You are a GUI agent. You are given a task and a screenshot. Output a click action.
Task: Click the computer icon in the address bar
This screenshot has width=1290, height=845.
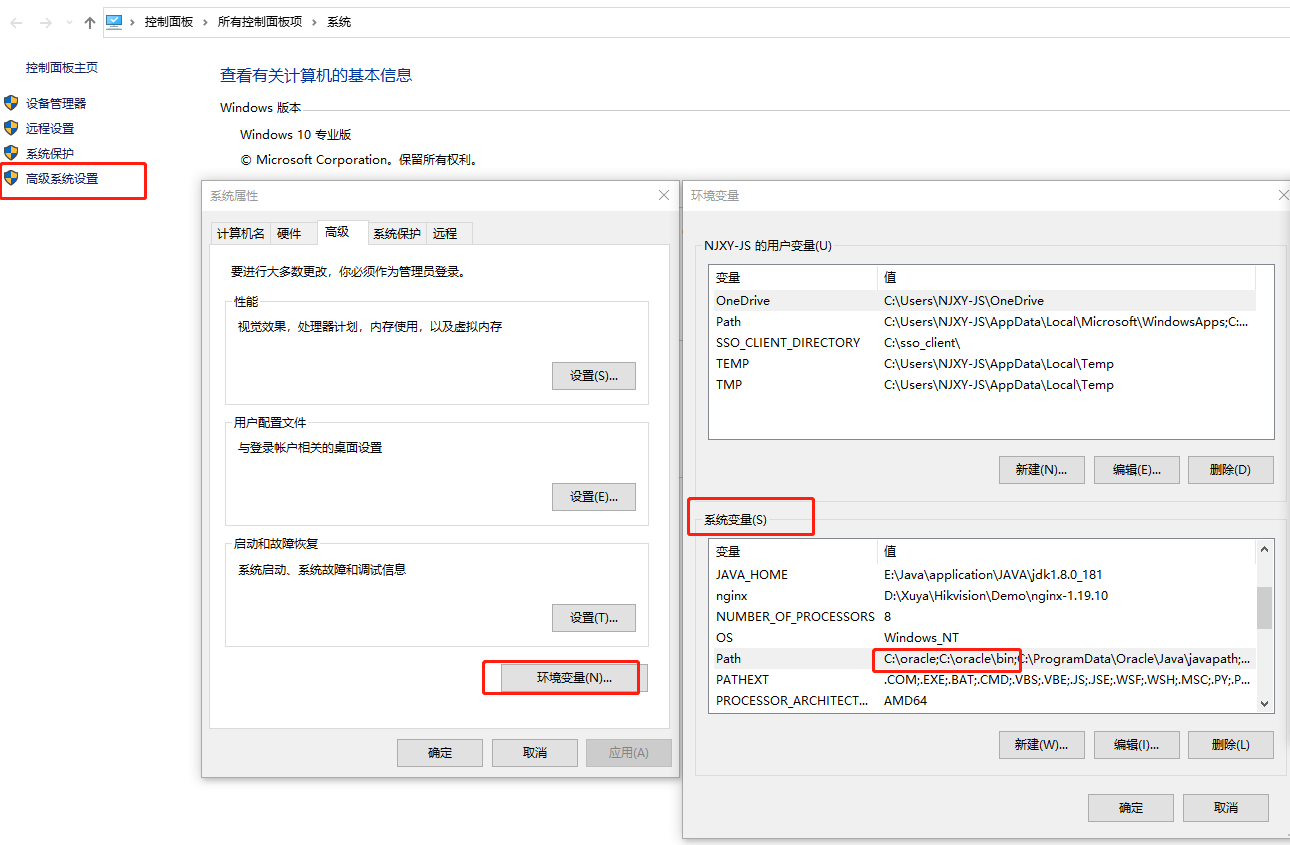pos(113,21)
